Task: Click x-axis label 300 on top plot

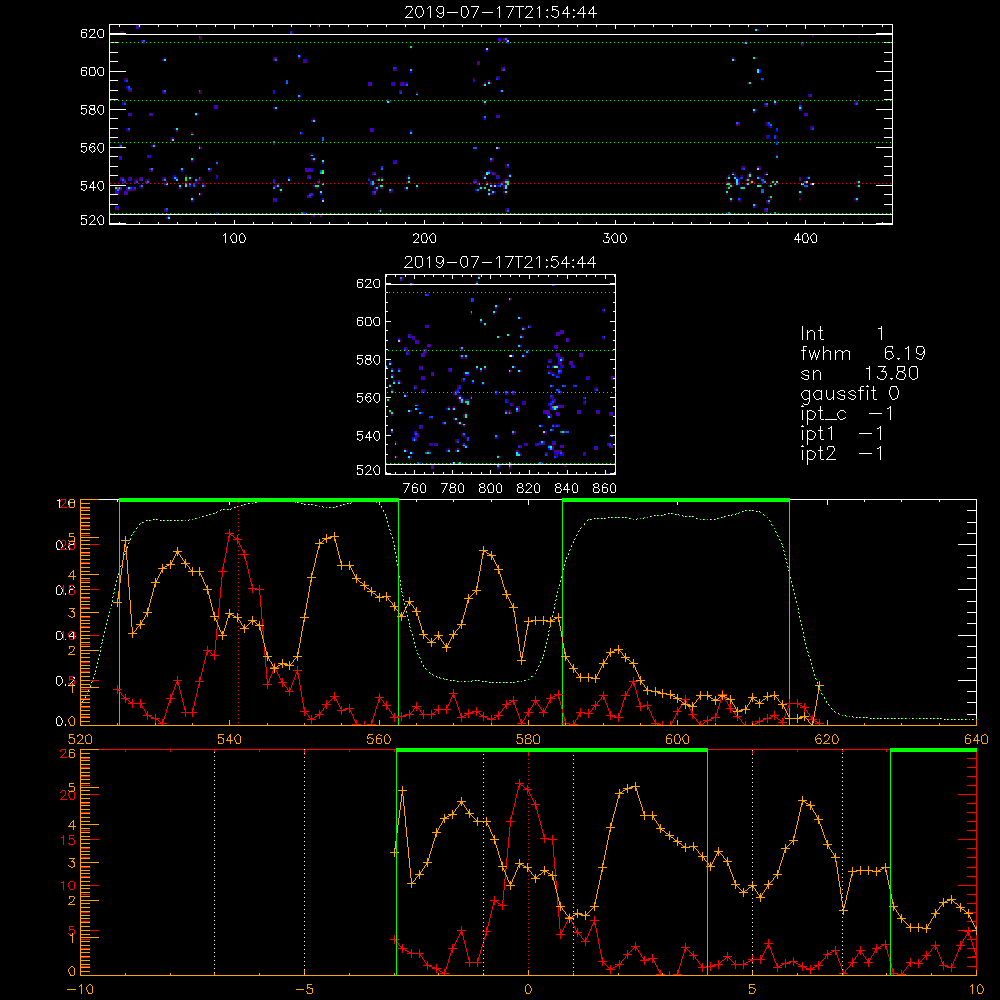Action: [615, 239]
